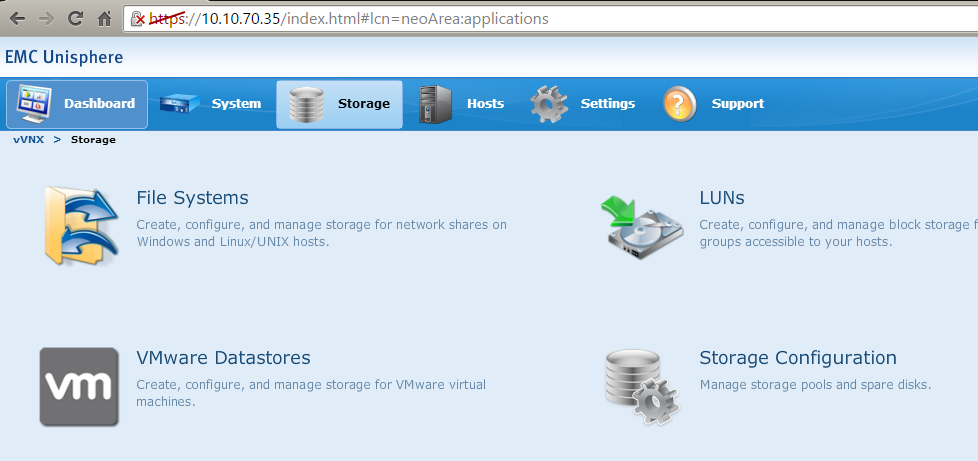Click the Support question mark icon

(680, 104)
